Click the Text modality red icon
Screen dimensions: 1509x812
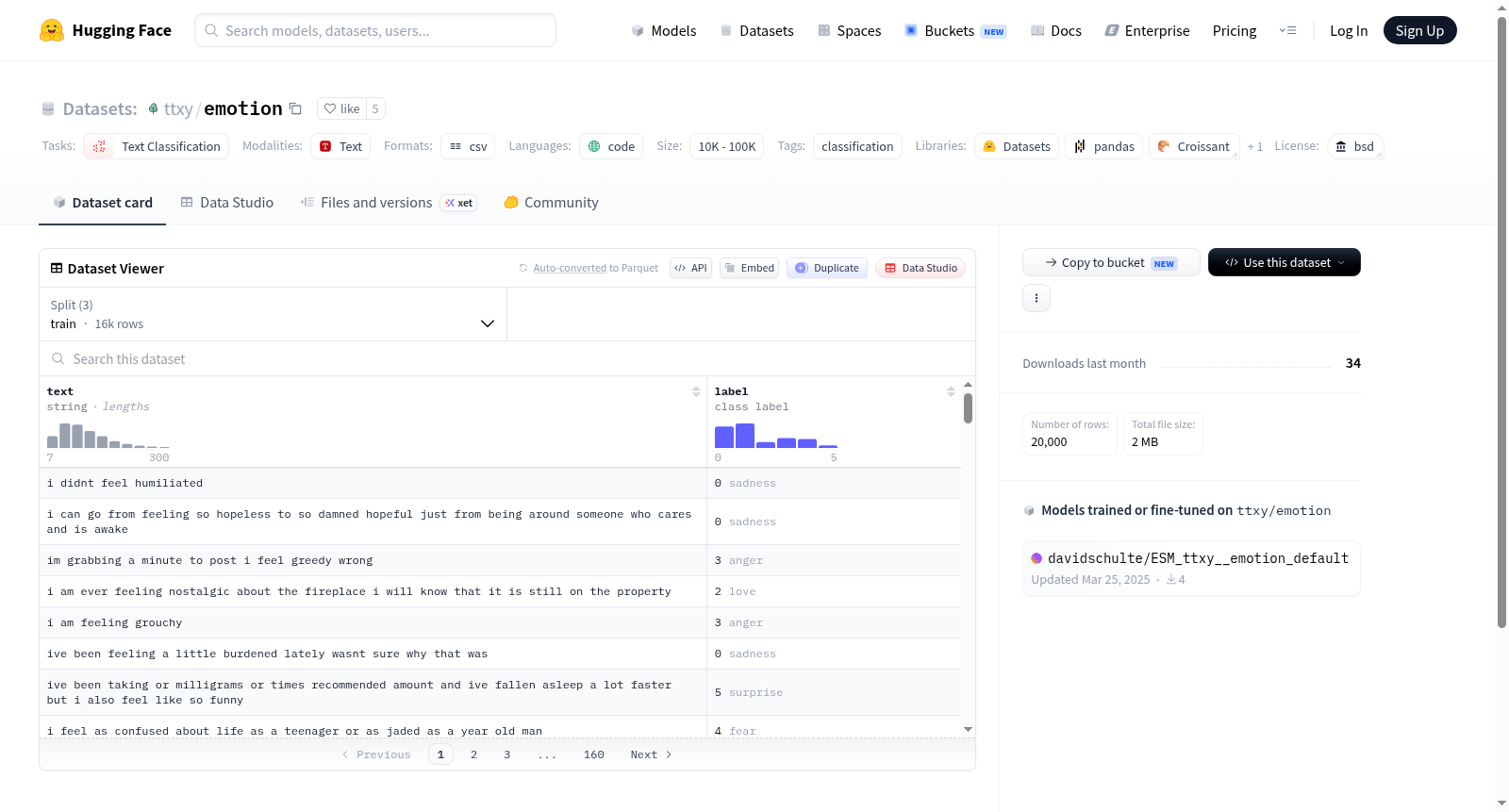point(325,146)
